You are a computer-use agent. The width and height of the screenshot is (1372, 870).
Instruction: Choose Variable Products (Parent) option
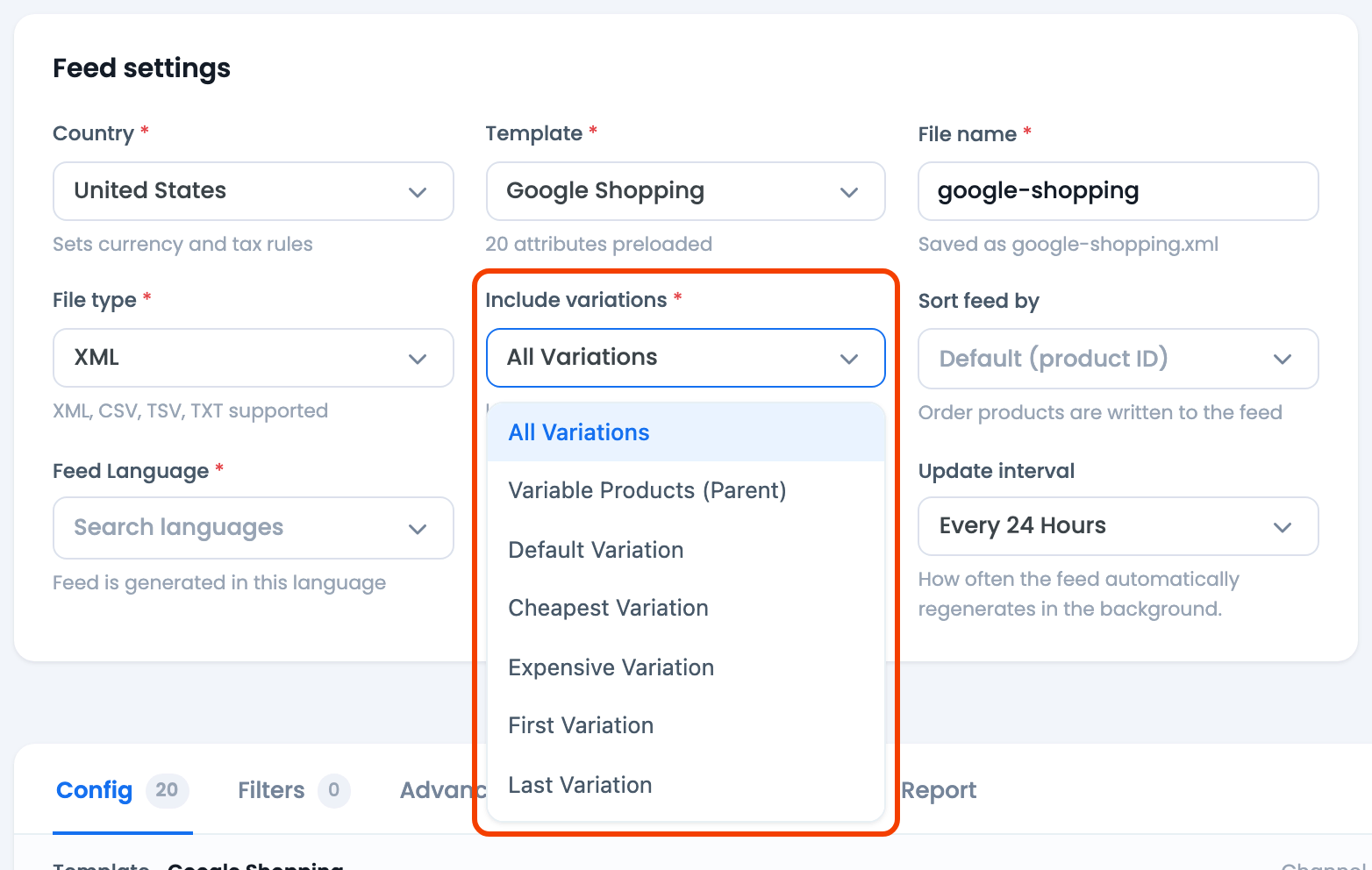pos(686,490)
